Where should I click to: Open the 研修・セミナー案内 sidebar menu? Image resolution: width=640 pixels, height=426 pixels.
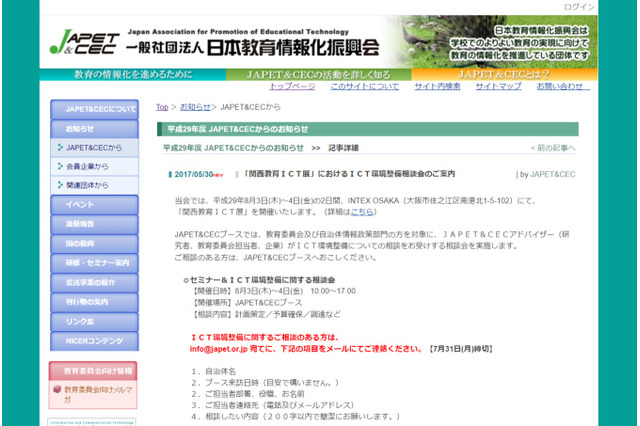tap(94, 263)
